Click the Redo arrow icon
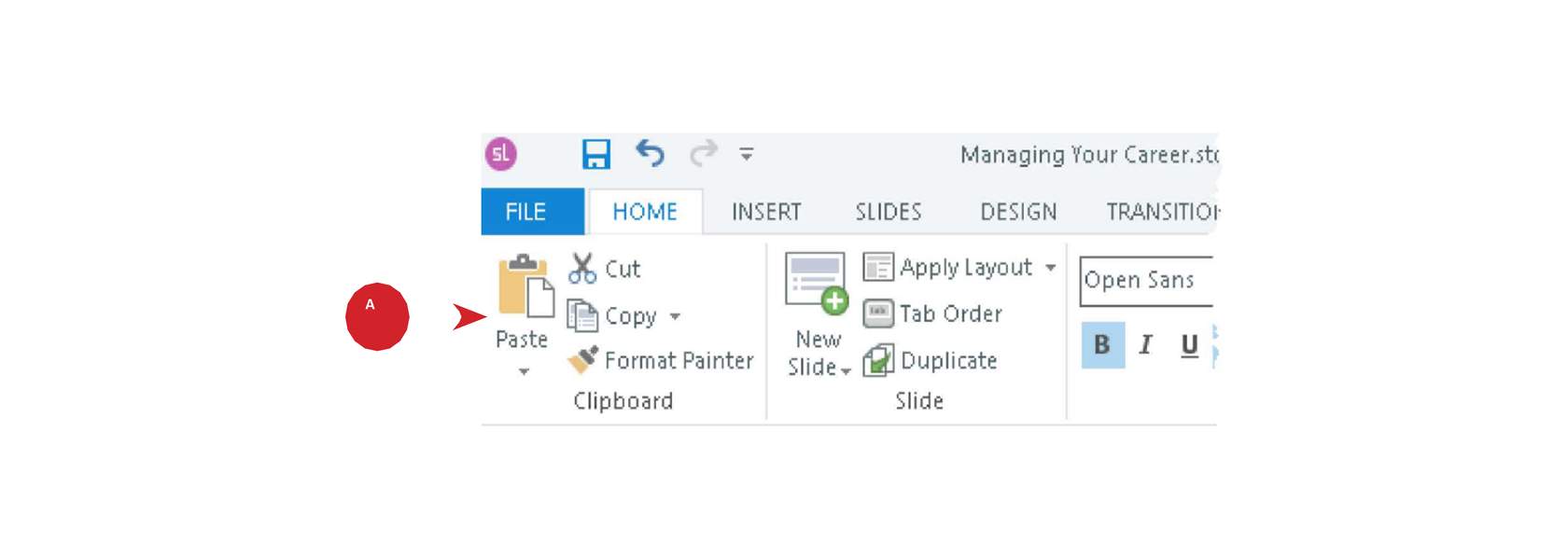Screen dimensions: 1568x557 [704, 152]
